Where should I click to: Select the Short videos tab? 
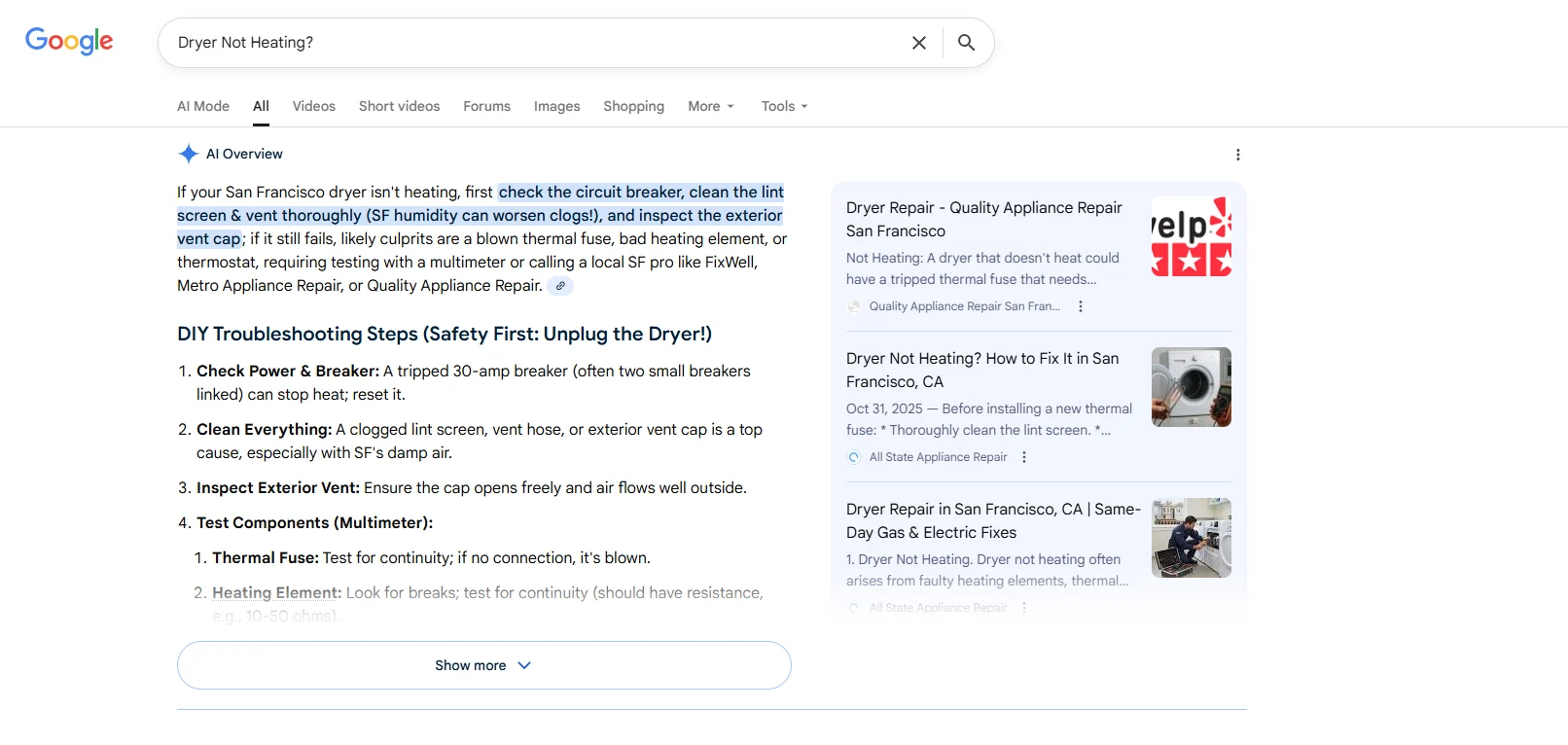[399, 106]
